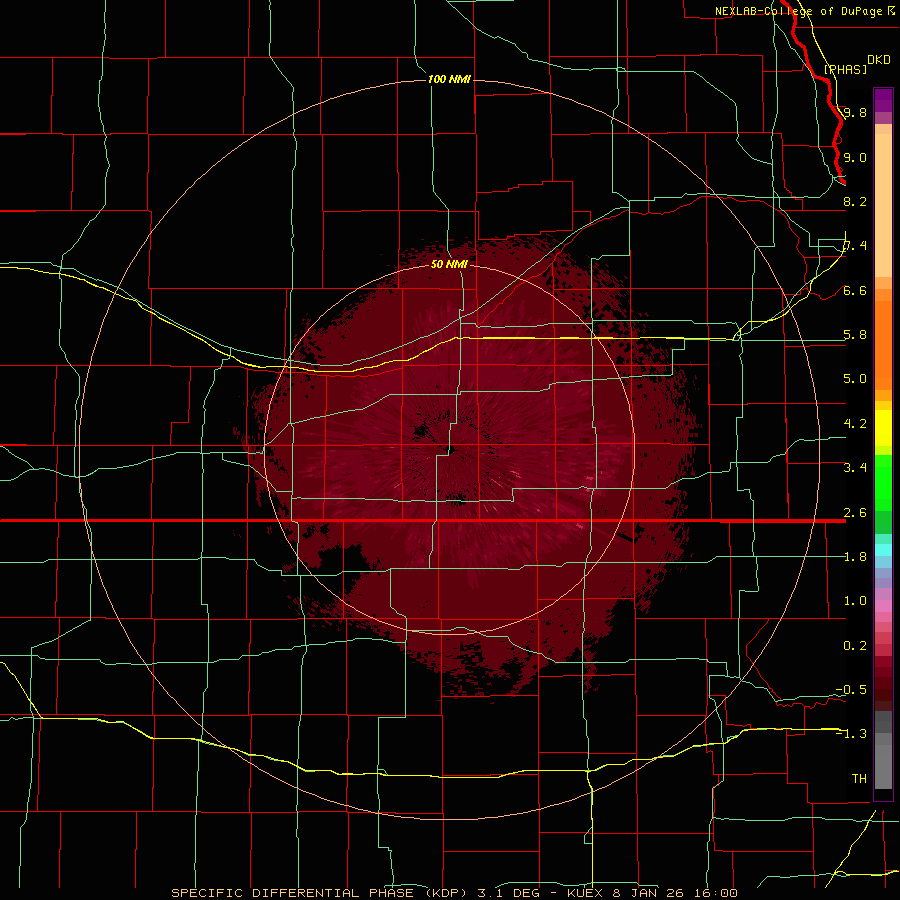Viewport: 900px width, 900px height.
Task: Click the 100 NMI range ring label
Action: coord(449,79)
